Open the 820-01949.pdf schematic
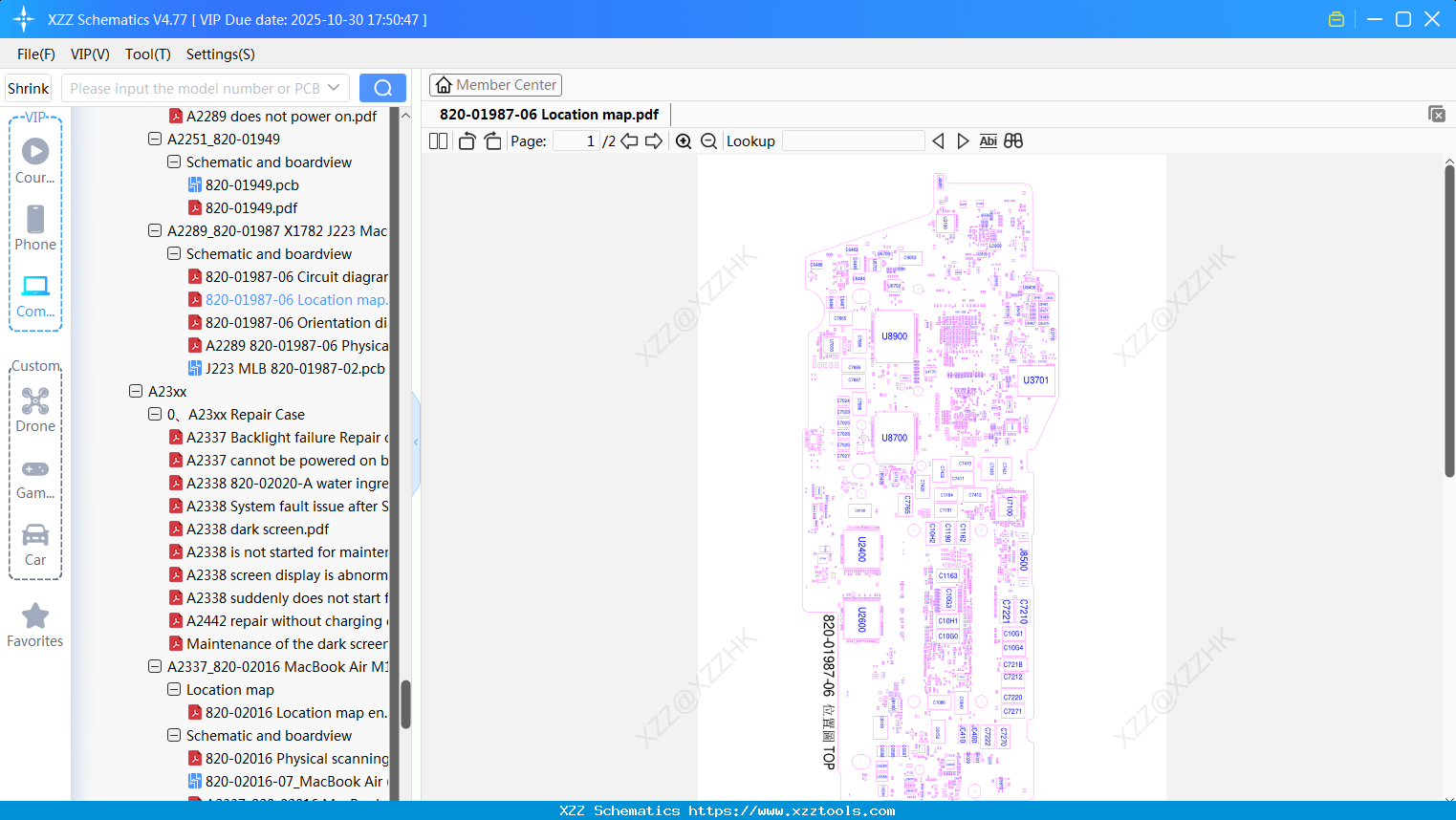1456x820 pixels. click(x=242, y=208)
